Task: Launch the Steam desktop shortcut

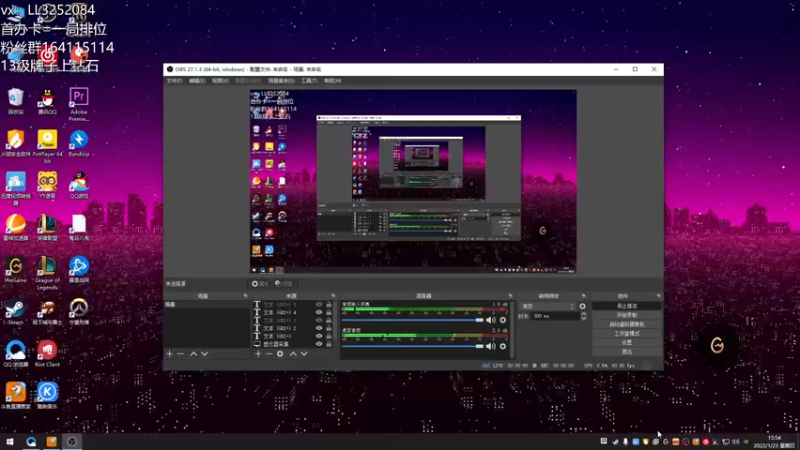Action: 15,312
